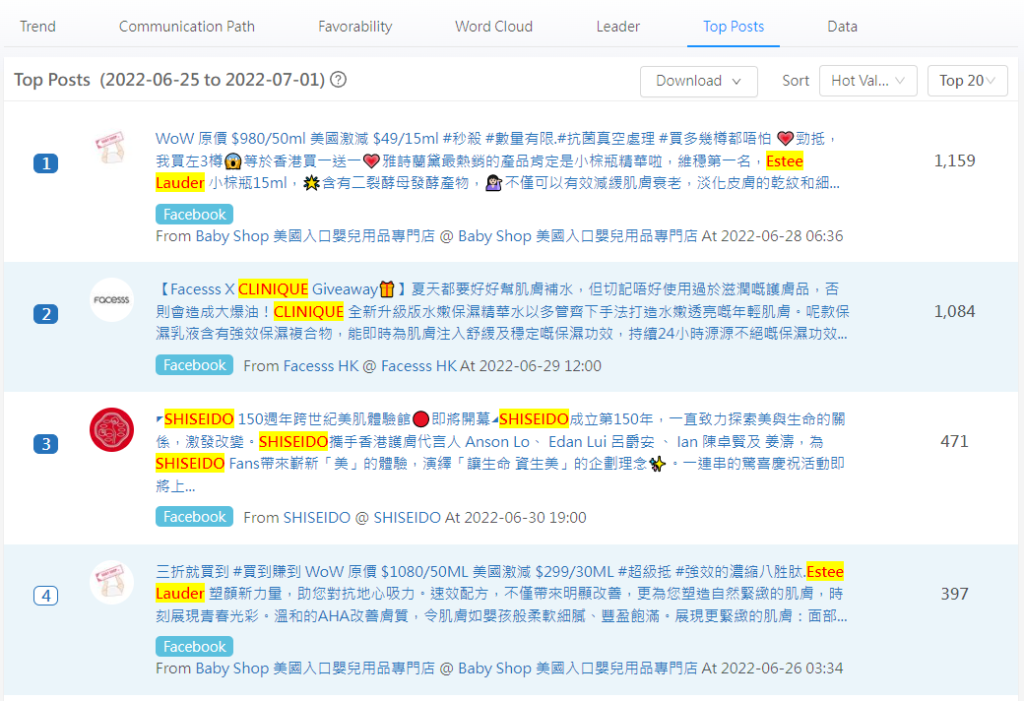Click rank badge number 3

tap(46, 444)
